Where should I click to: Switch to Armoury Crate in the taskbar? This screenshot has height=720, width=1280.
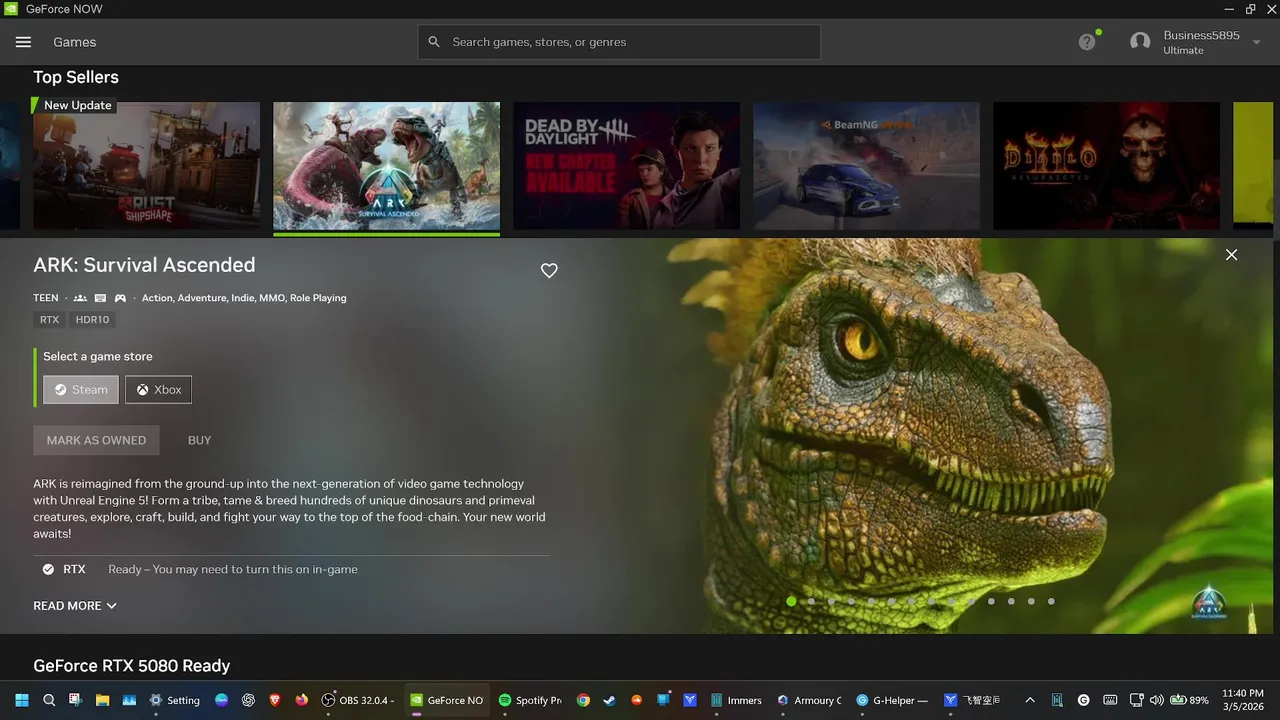click(811, 700)
